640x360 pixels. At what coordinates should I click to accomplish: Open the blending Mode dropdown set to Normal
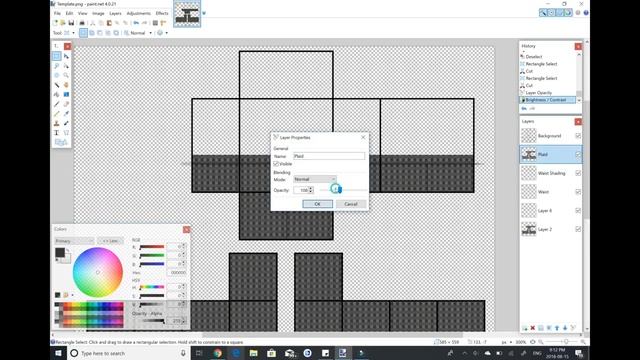click(315, 179)
